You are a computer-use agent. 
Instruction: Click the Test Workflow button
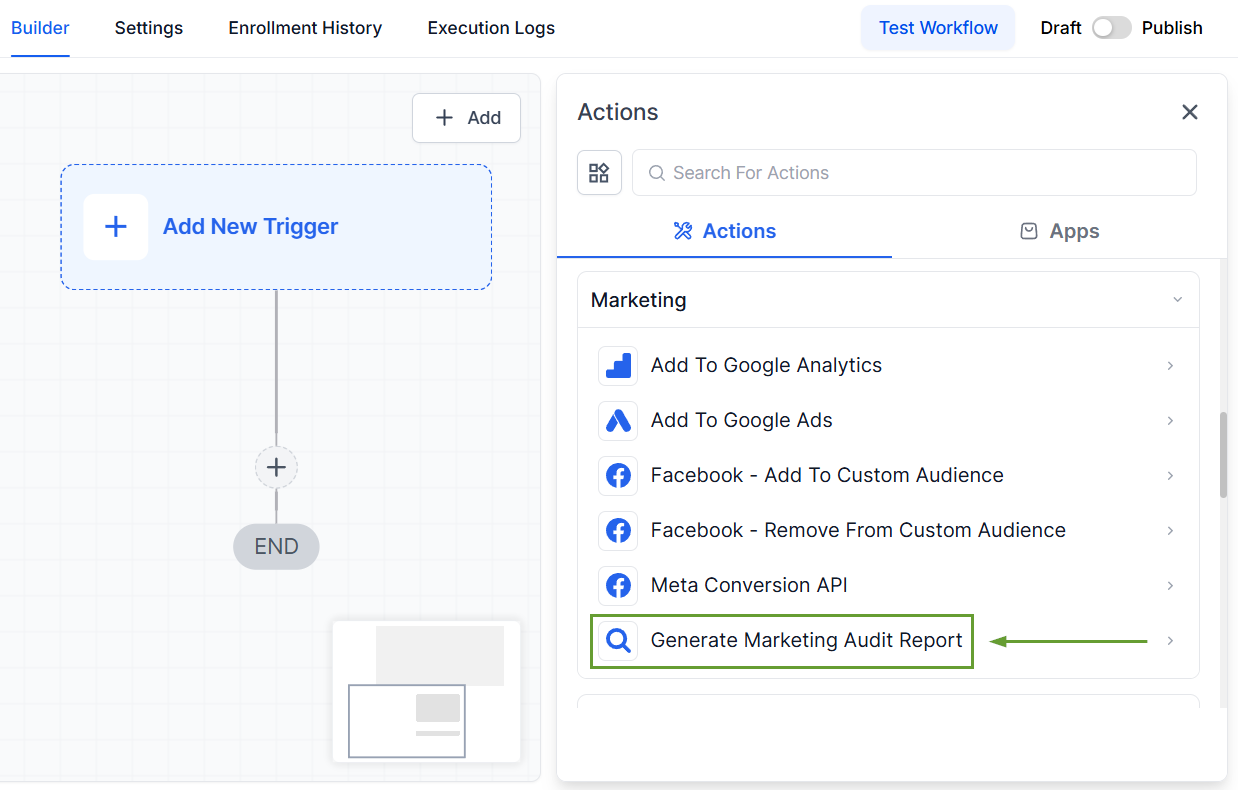coord(937,28)
